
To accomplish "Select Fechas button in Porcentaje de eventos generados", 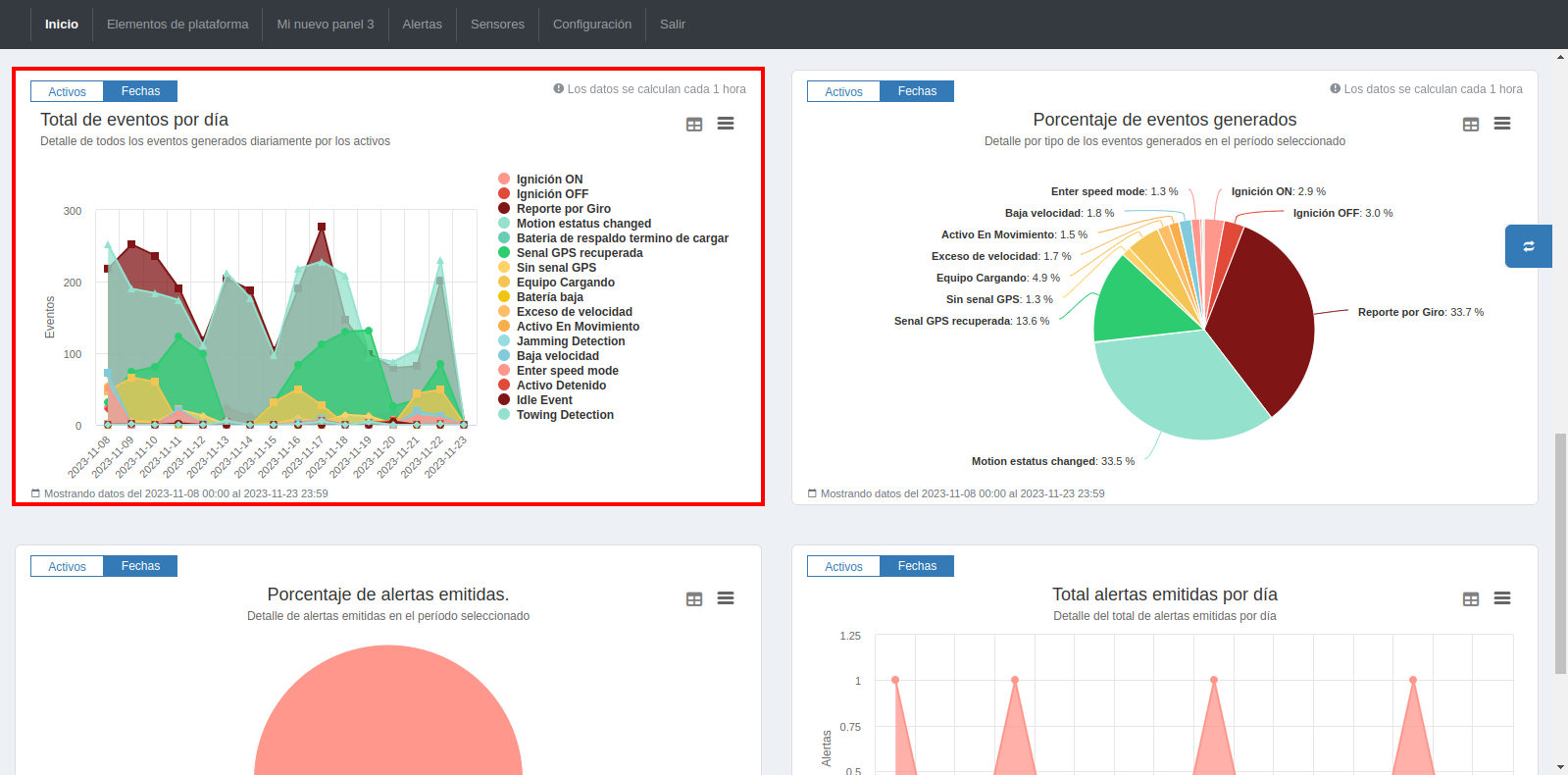I will [917, 91].
